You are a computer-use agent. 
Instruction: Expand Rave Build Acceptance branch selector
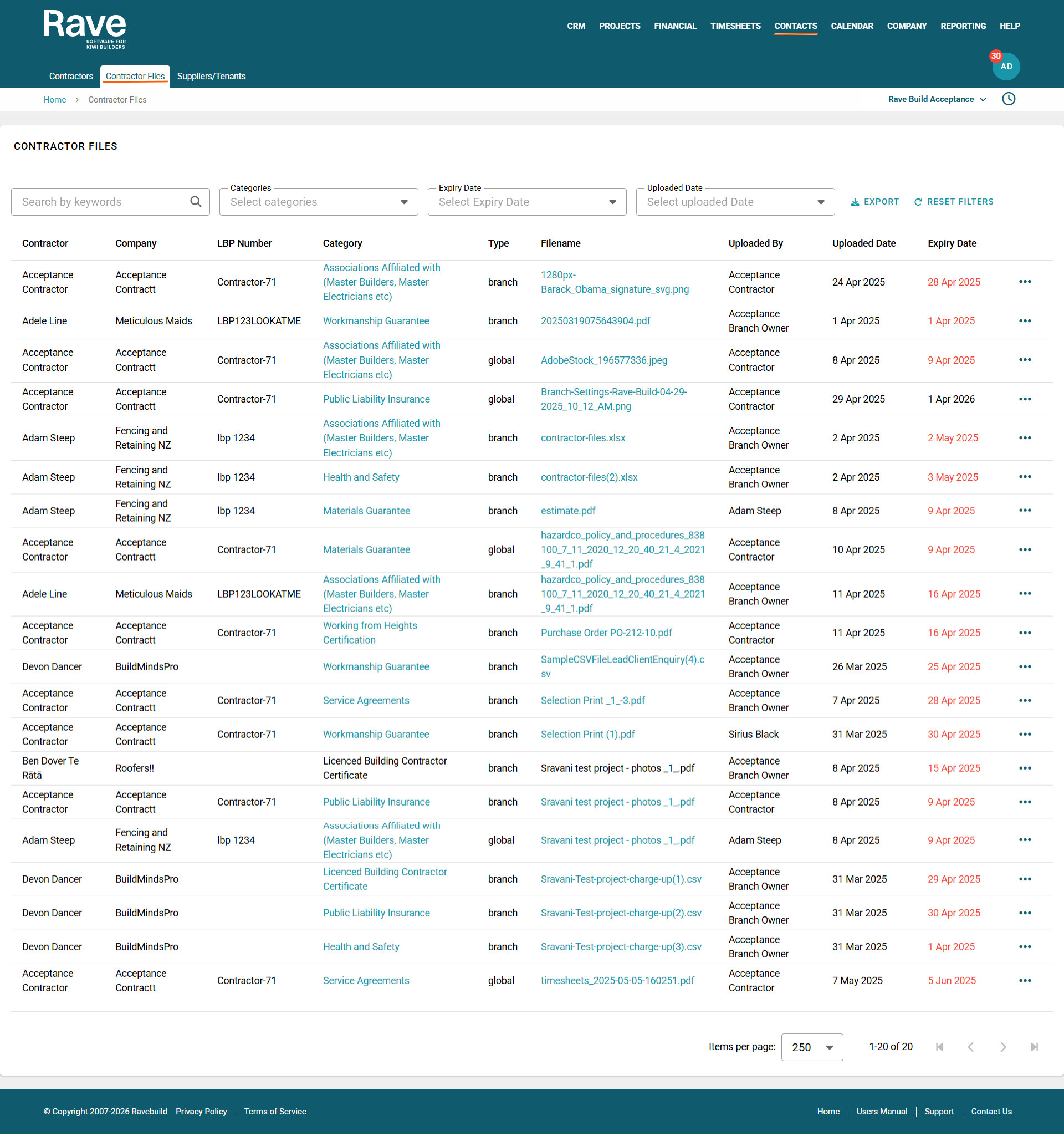click(937, 99)
